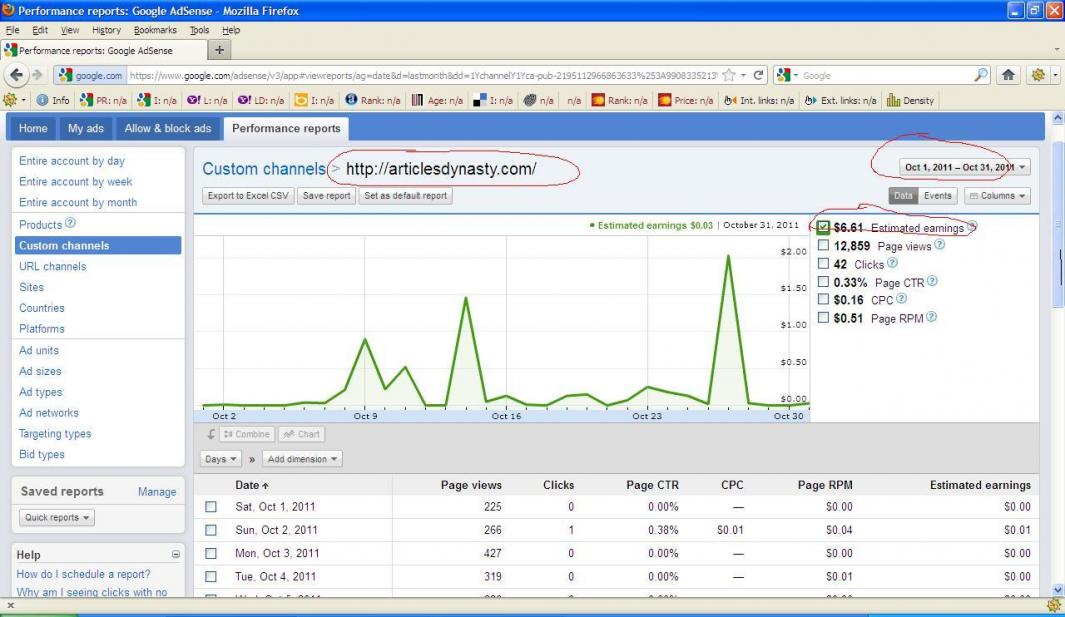1065x617 pixels.
Task: Open the Tools menu
Action: (x=199, y=30)
